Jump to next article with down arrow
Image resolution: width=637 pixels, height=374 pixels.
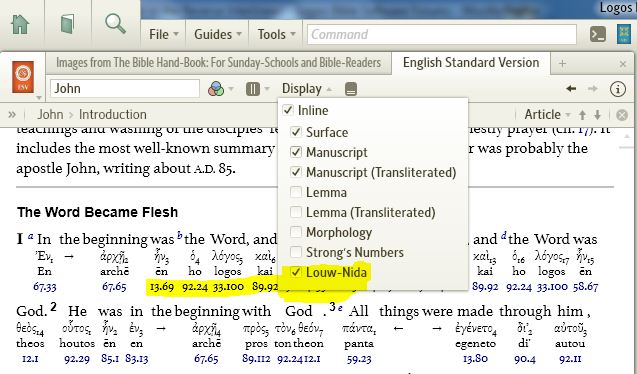[597, 115]
